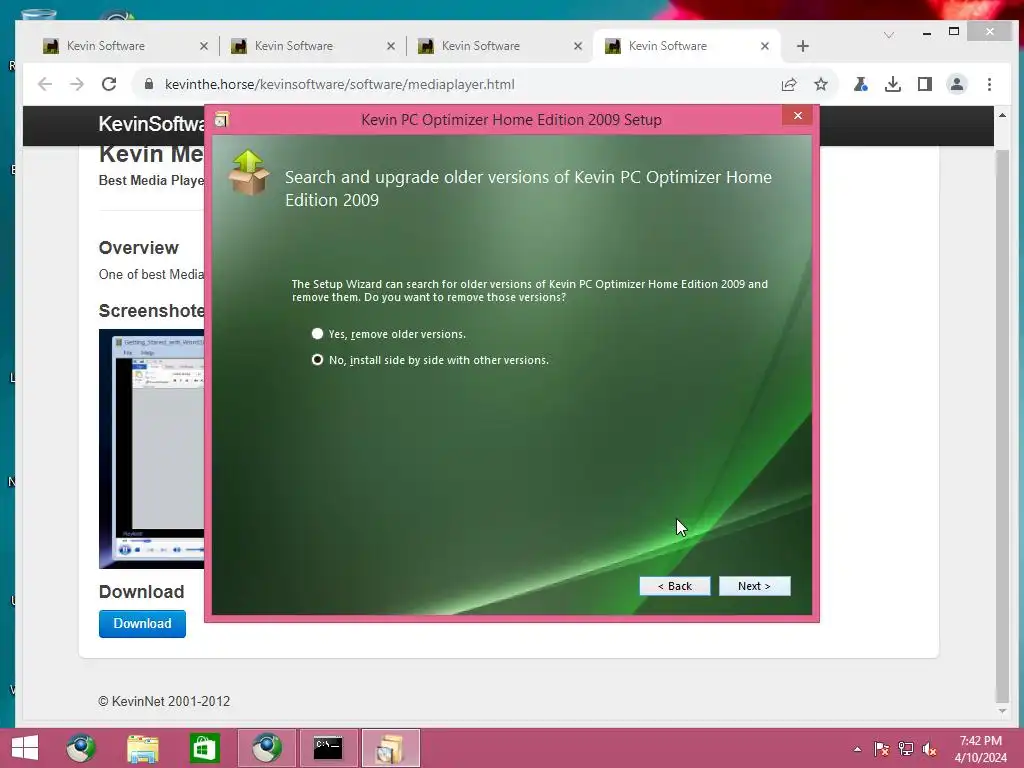Open Action Center flag tray icon
The height and width of the screenshot is (768, 1024).
pos(881,749)
